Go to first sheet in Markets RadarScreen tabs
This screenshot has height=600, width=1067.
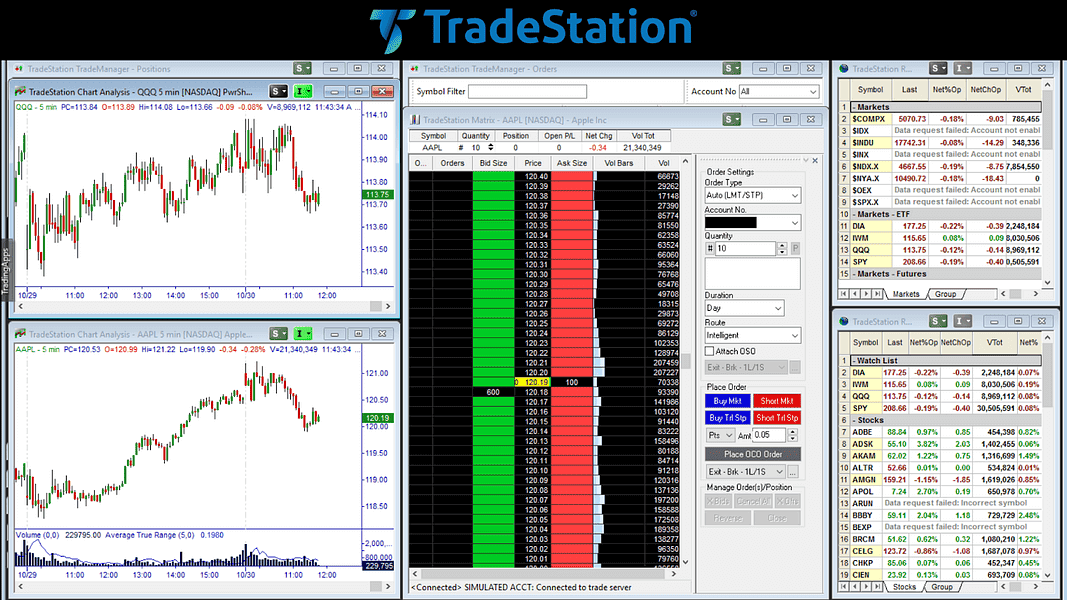(x=844, y=294)
